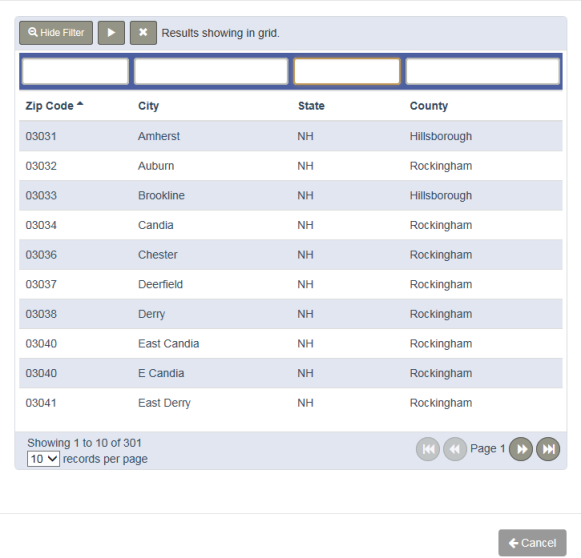Focus the State filter input

coord(347,71)
